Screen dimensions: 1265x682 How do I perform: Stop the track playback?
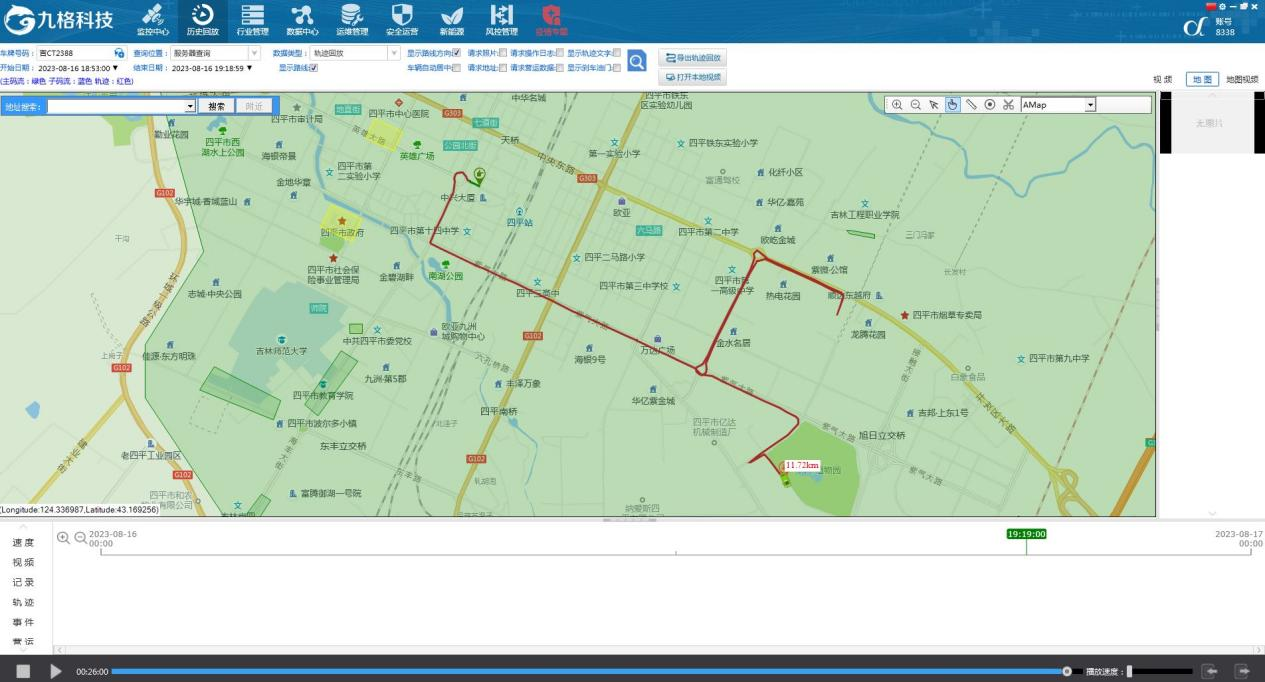click(23, 672)
